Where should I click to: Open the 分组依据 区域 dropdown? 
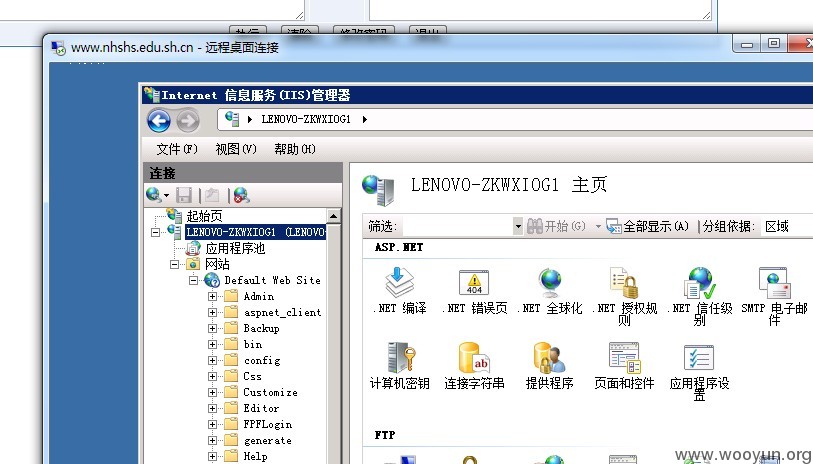pos(786,226)
